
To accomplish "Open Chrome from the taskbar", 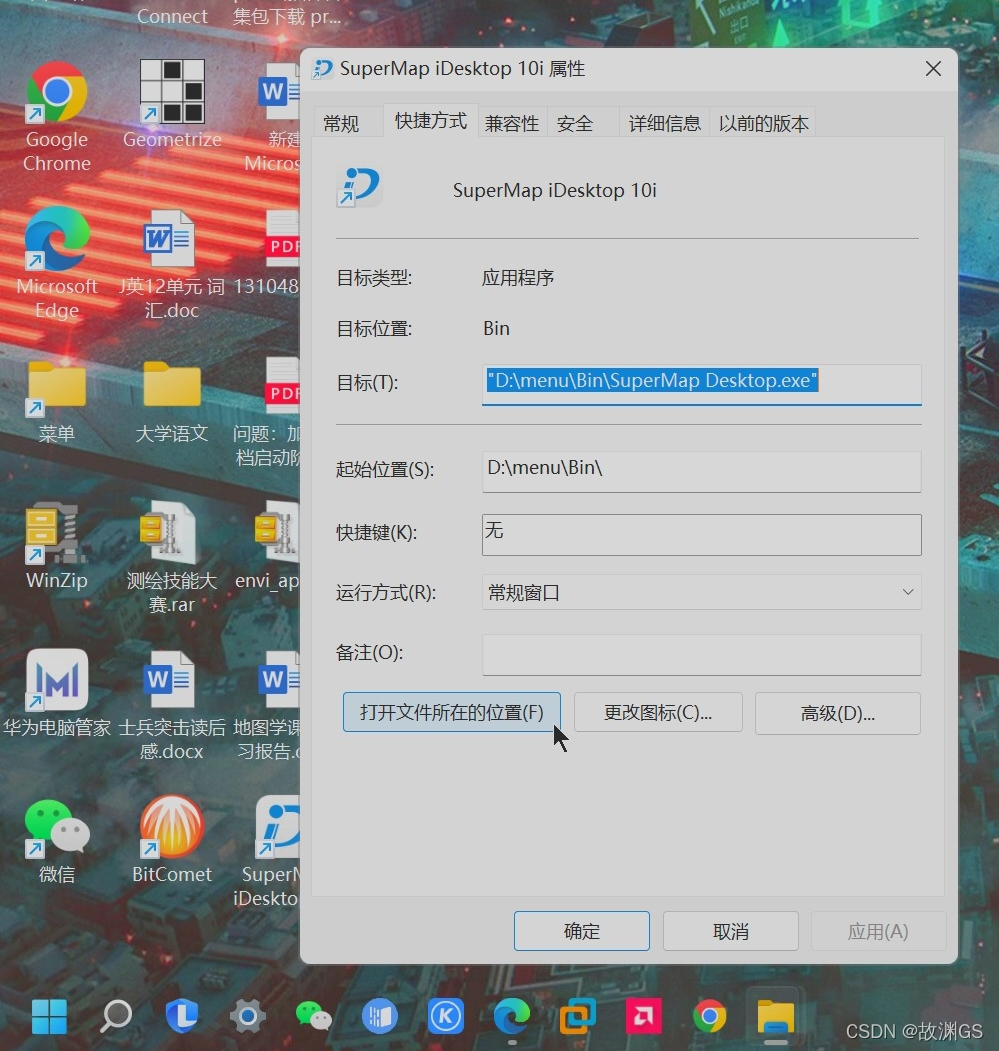I will [709, 1017].
